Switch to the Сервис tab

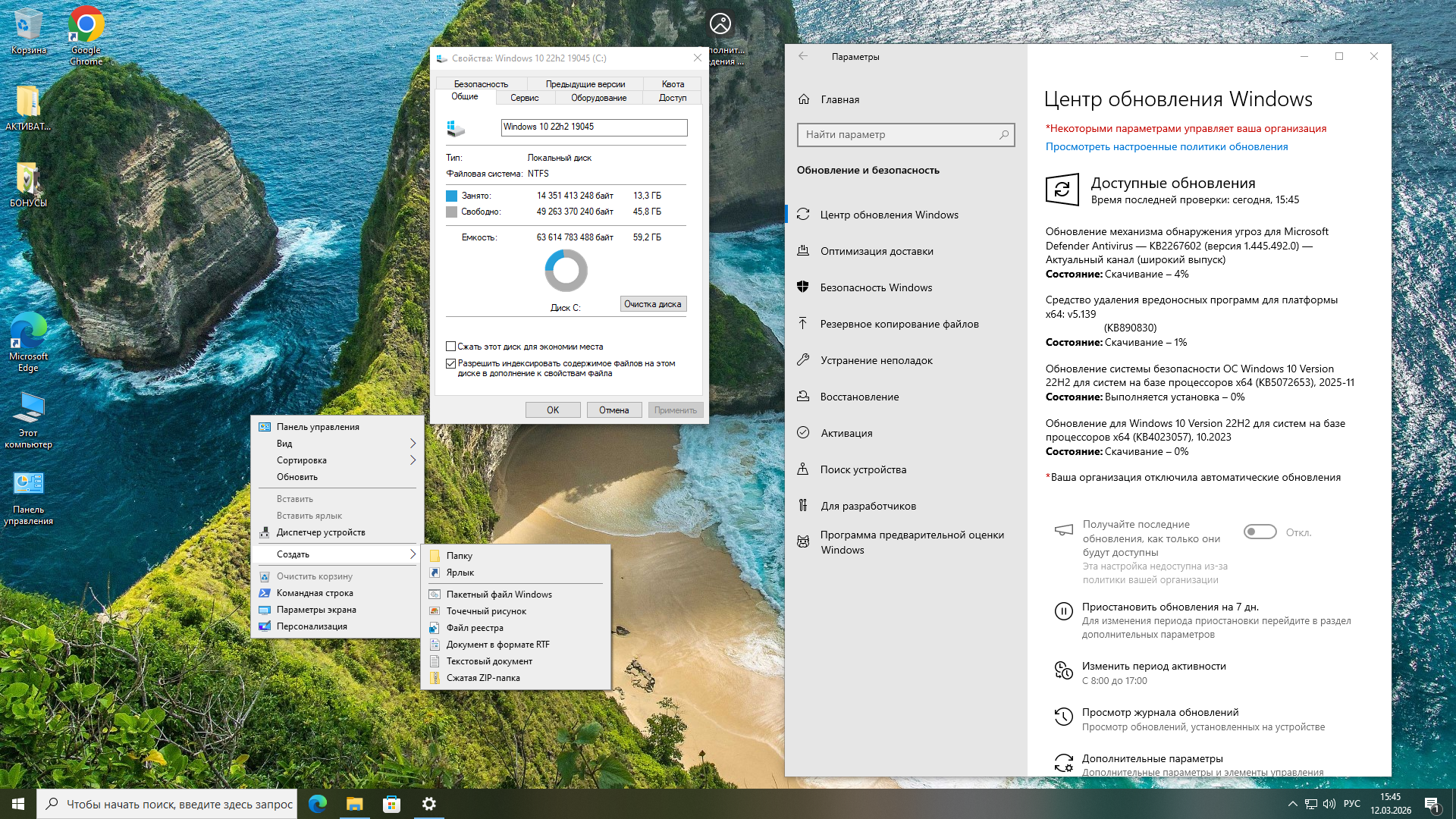click(x=524, y=98)
